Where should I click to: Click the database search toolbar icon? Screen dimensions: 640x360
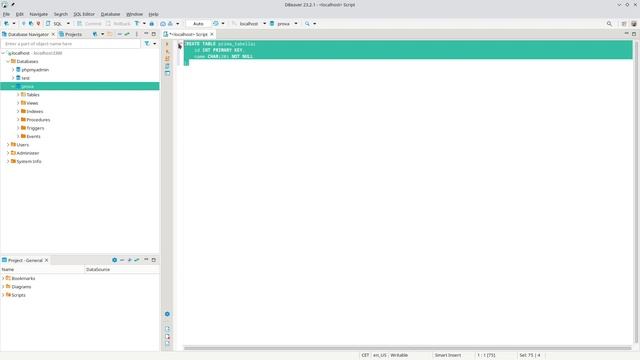(307, 24)
